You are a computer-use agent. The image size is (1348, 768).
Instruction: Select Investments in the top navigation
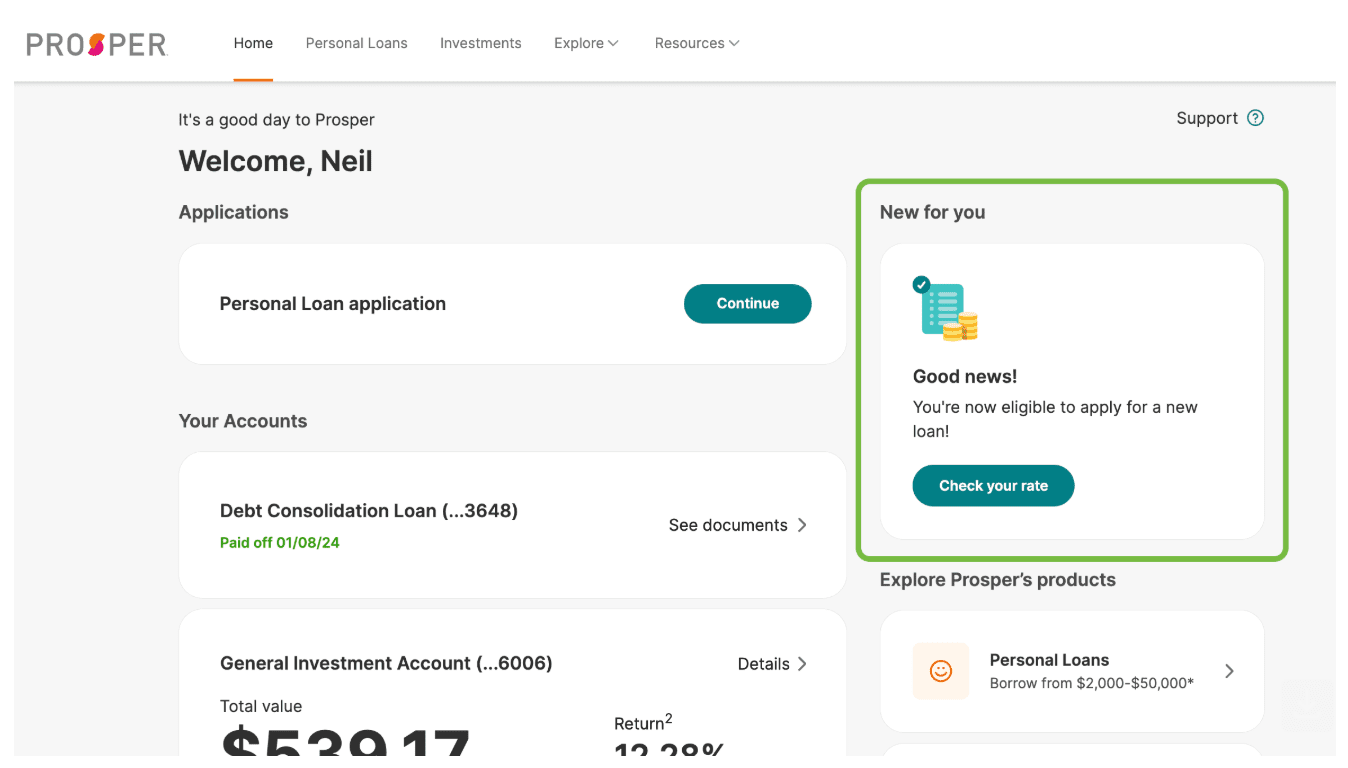pos(480,43)
